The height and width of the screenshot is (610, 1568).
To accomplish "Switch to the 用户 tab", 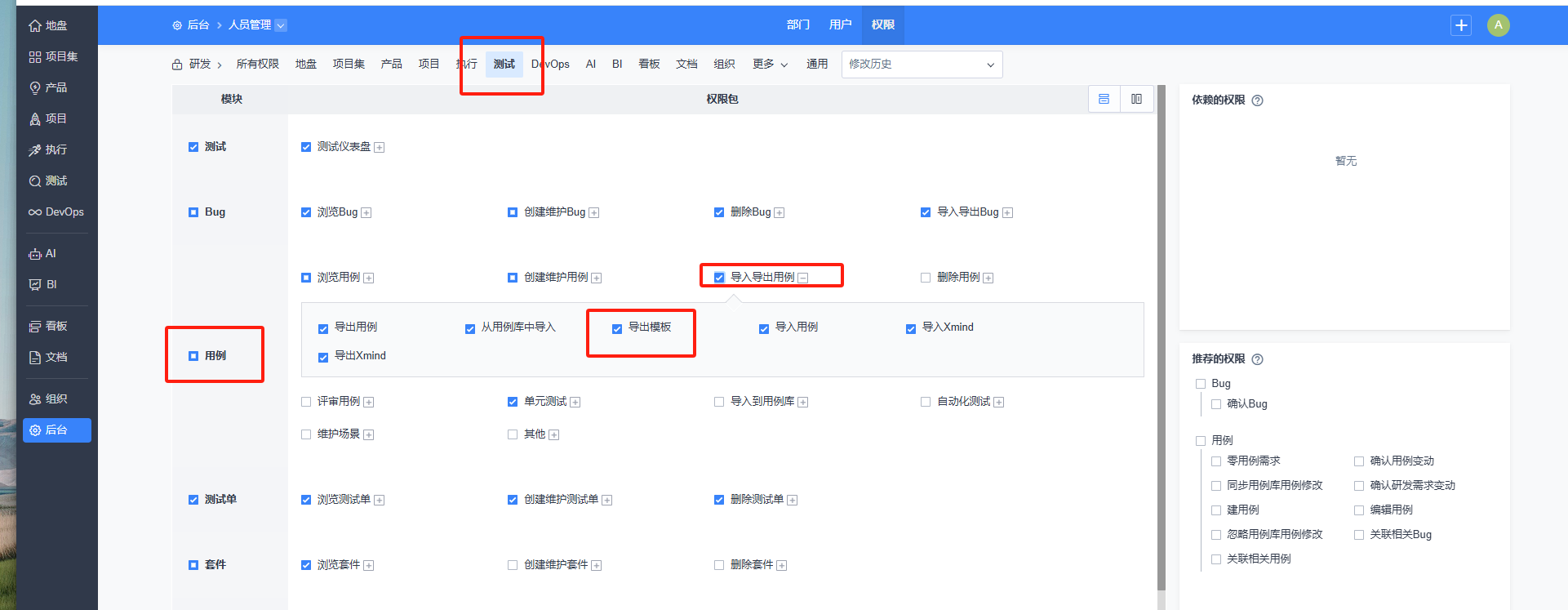I will [x=840, y=25].
